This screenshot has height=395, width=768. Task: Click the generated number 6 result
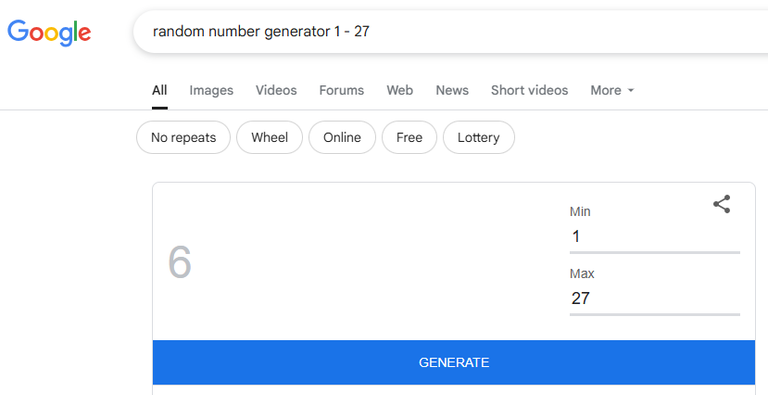click(x=180, y=262)
